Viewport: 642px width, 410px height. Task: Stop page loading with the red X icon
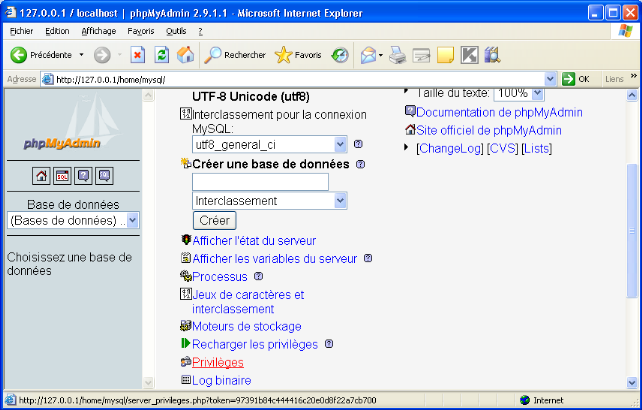point(138,55)
